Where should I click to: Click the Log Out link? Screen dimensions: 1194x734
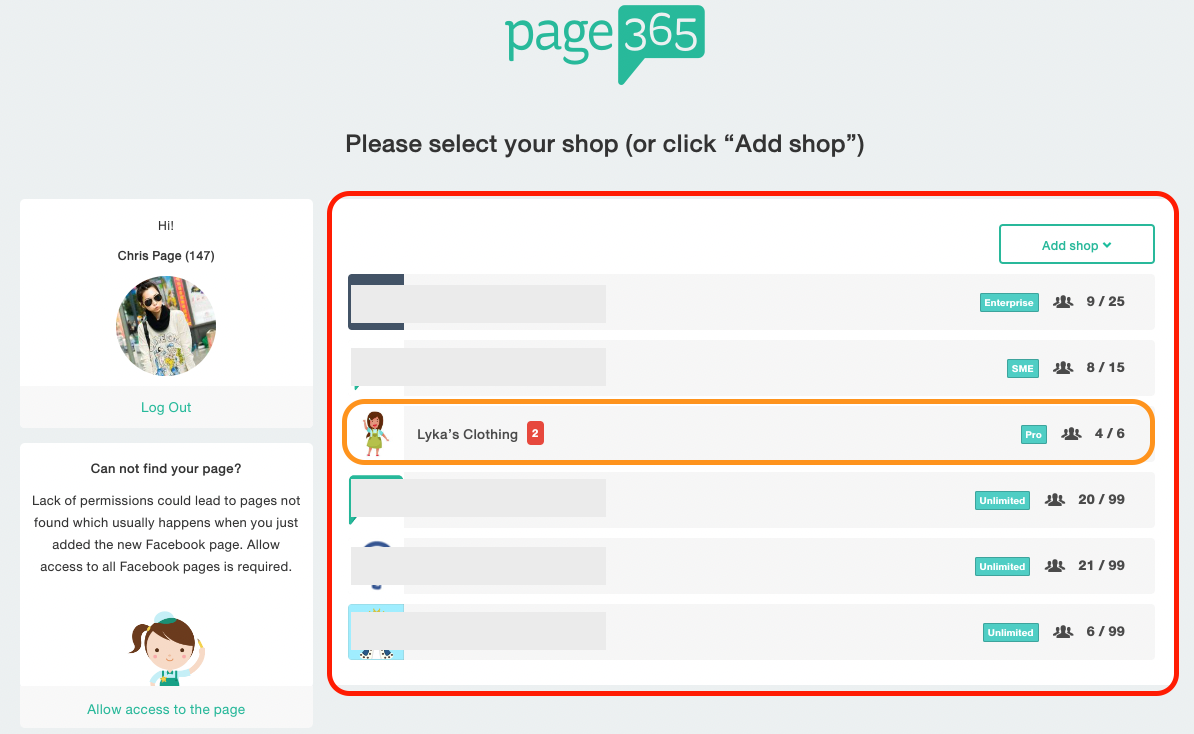166,407
